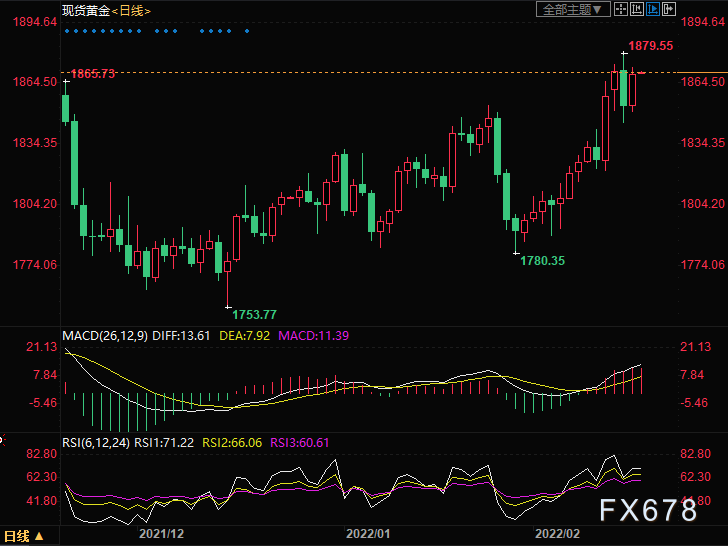Select the right 1804.20 price axis label
The height and width of the screenshot is (546, 728).
click(702, 203)
